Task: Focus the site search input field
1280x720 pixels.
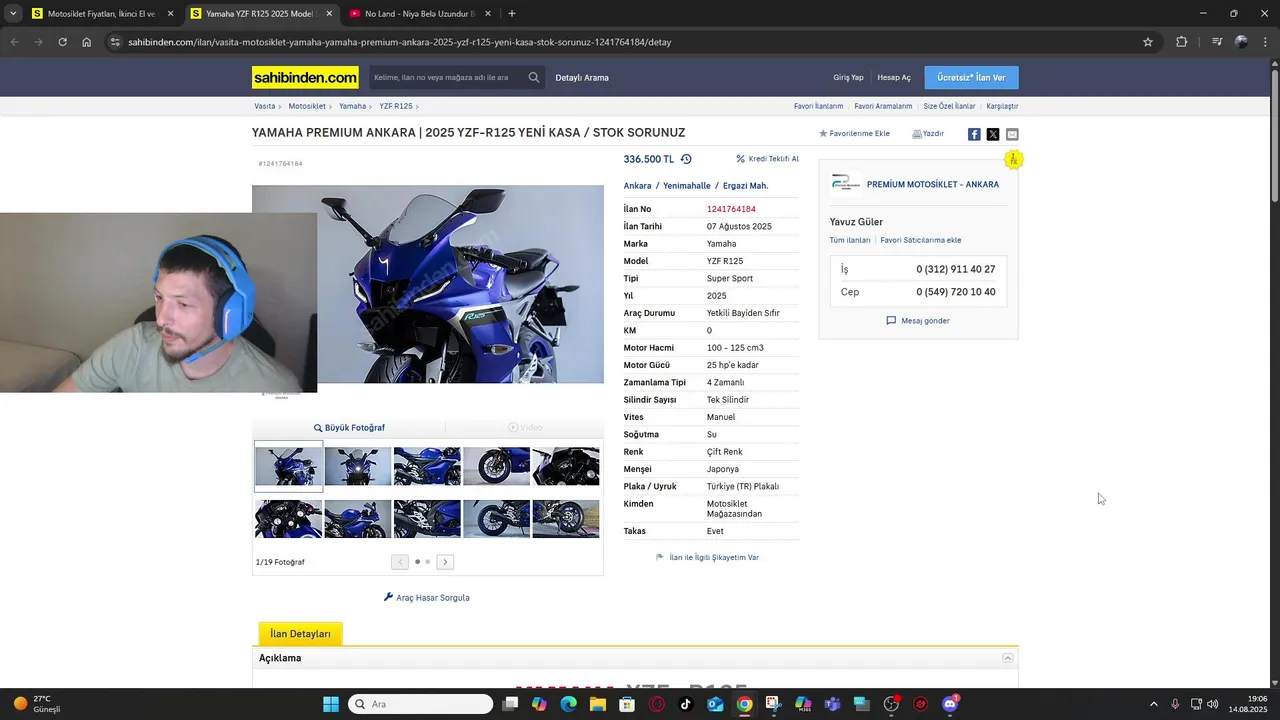Action: point(446,77)
